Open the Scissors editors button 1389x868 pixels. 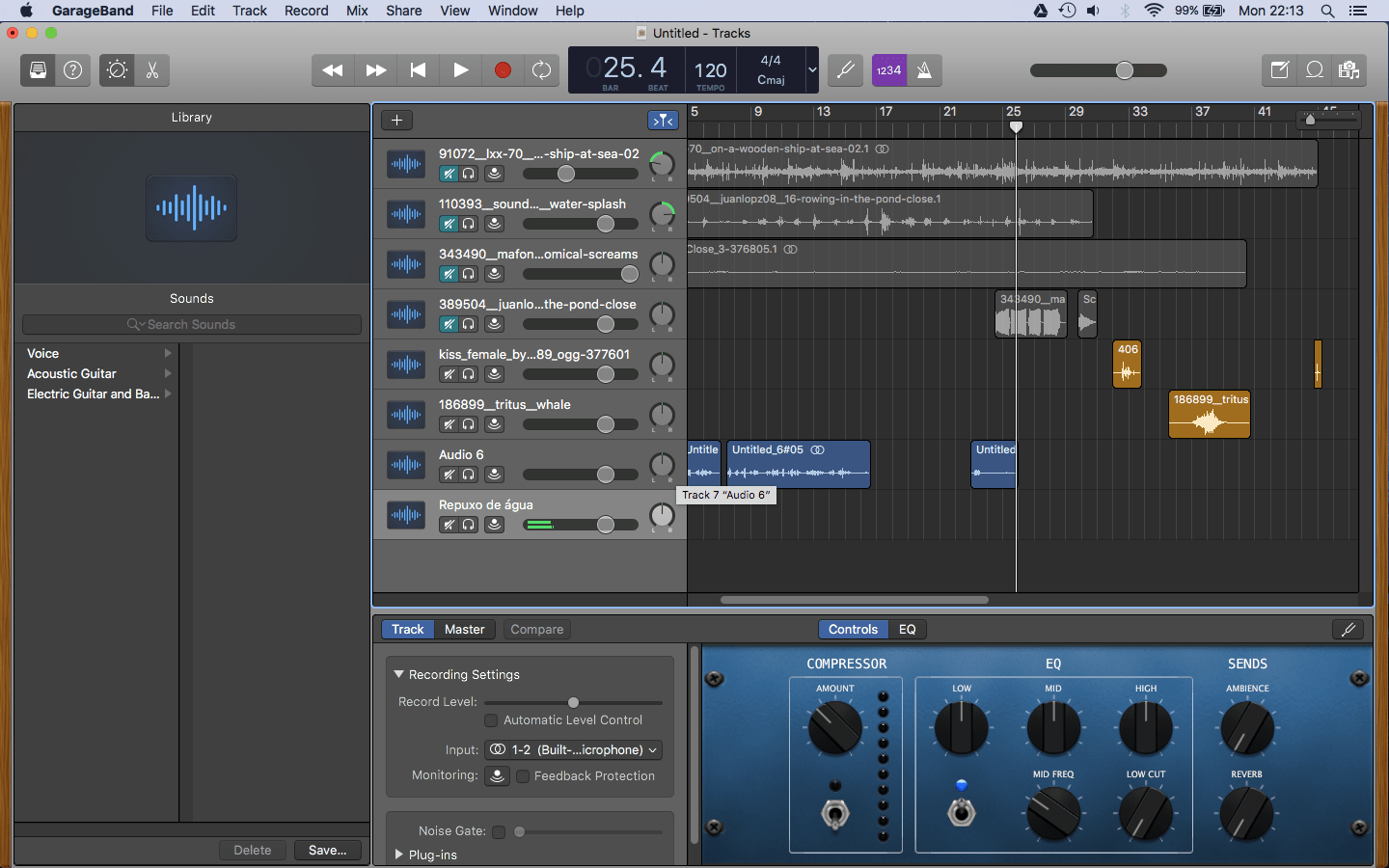[152, 70]
